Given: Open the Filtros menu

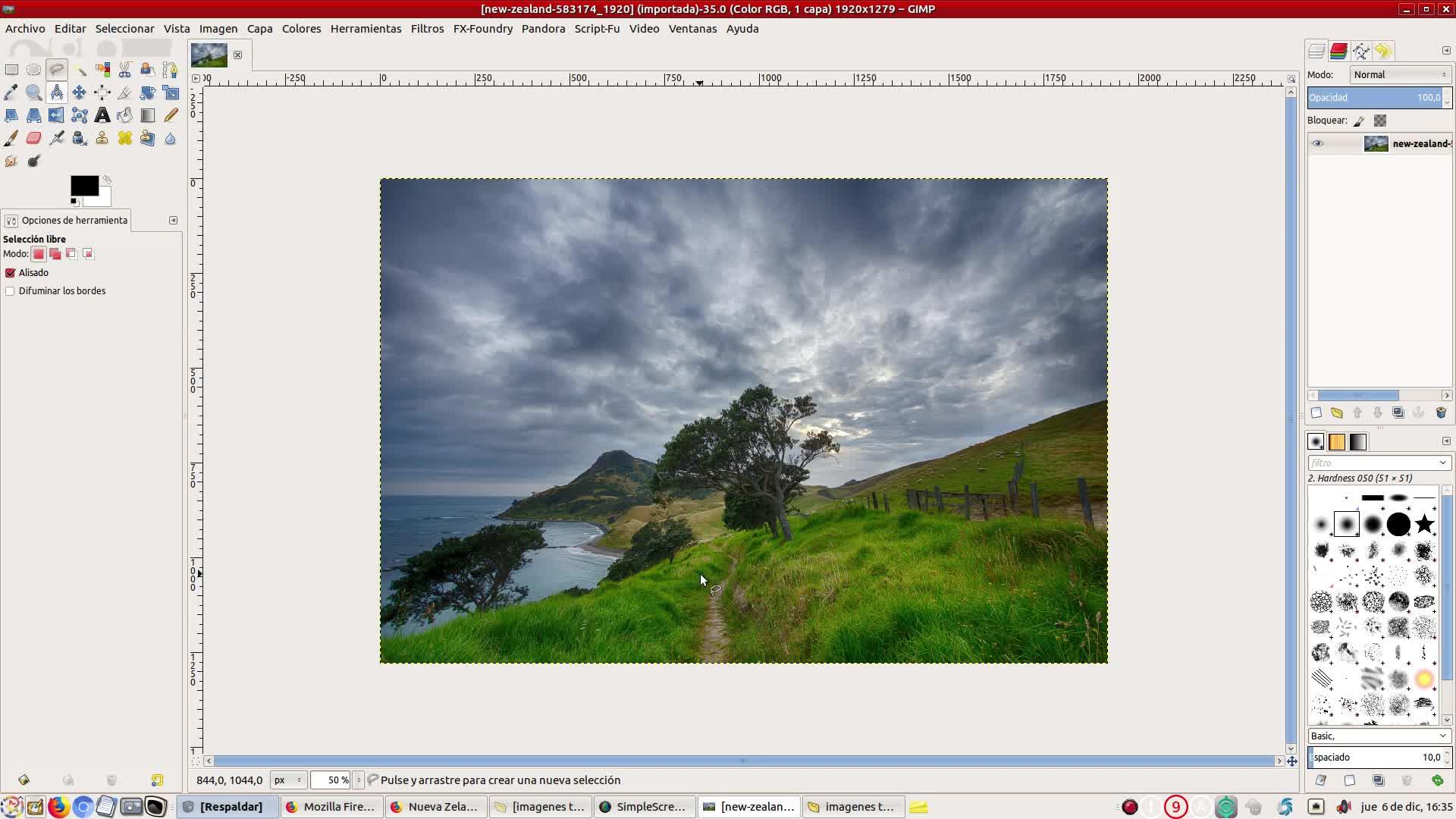Looking at the screenshot, I should click(x=427, y=28).
